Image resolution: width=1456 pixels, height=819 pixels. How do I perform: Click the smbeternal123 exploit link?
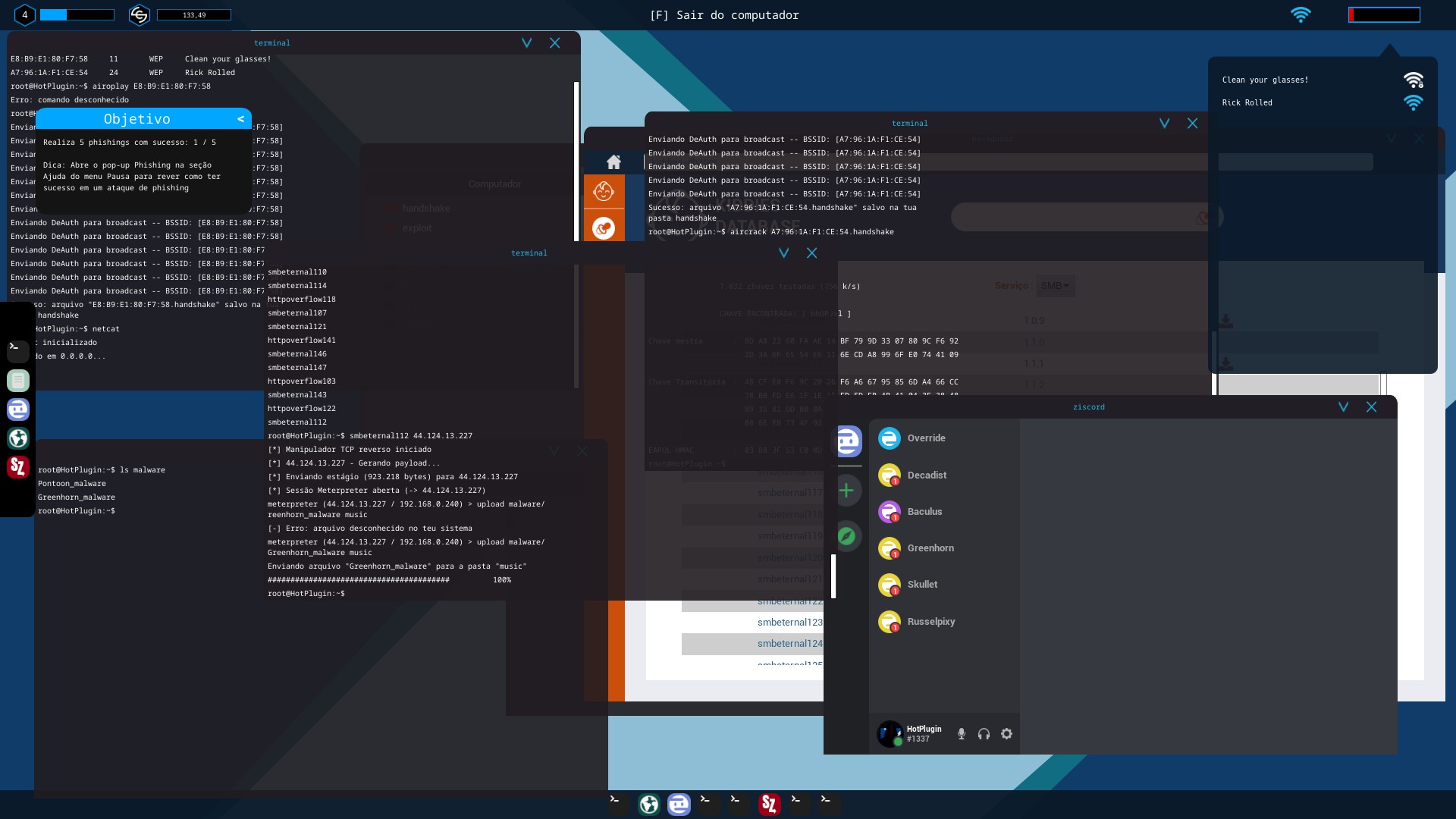point(789,623)
